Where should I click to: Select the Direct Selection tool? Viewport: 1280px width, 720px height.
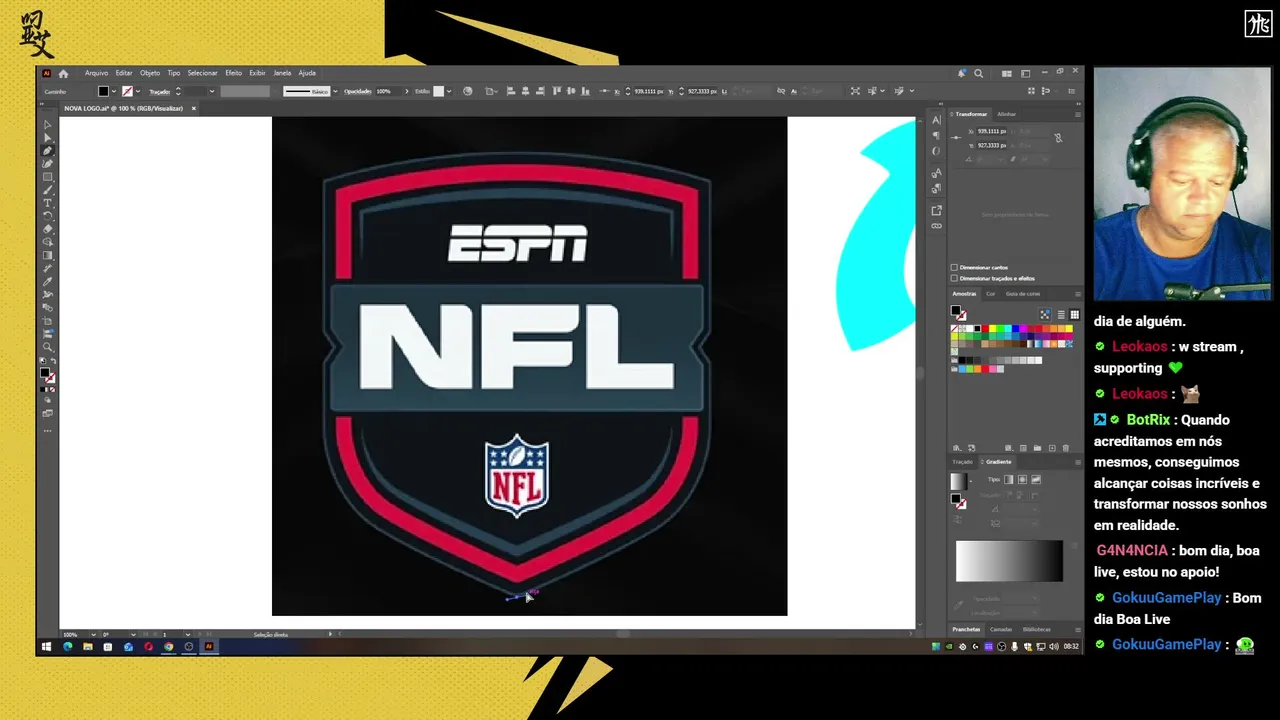coord(47,137)
